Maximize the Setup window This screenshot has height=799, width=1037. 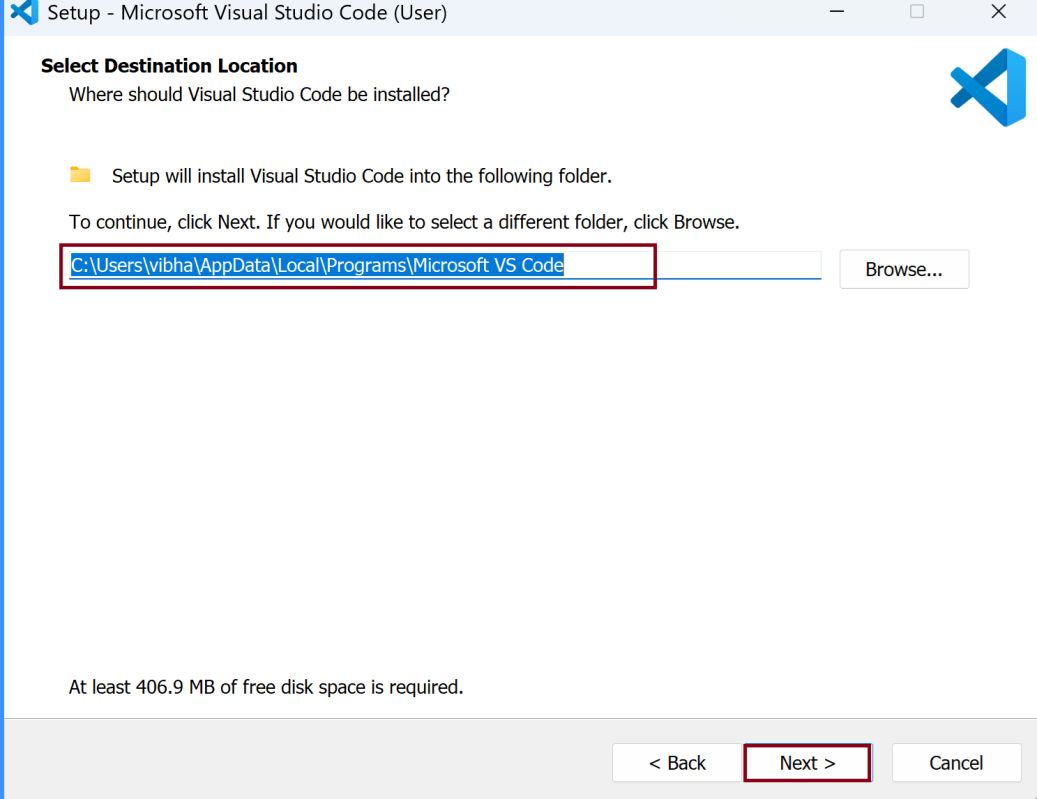(917, 12)
